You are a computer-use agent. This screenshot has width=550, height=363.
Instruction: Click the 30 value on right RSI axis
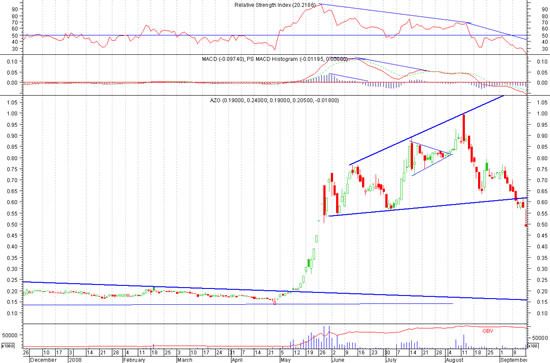coord(545,49)
